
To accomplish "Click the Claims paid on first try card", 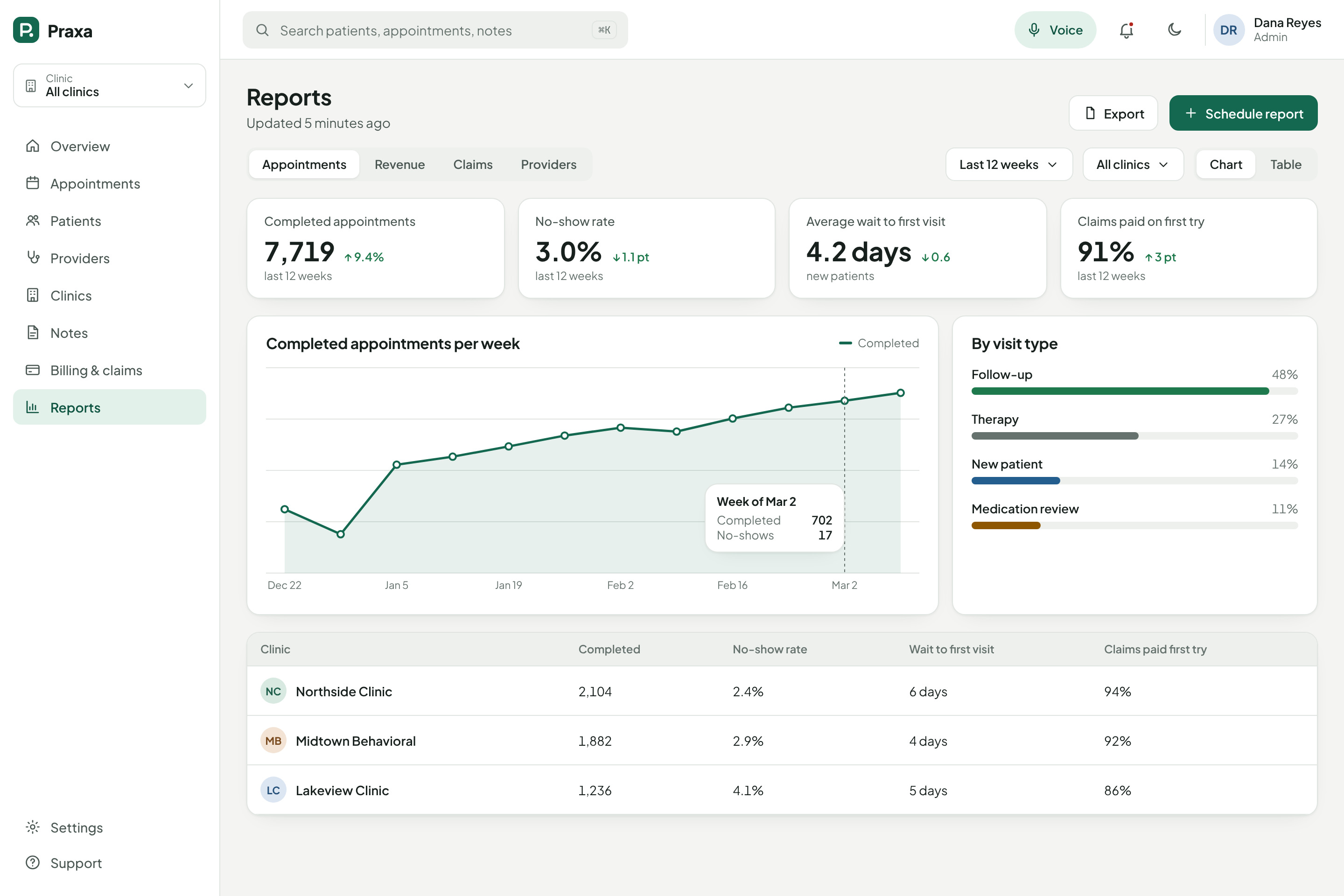I will 1189,248.
